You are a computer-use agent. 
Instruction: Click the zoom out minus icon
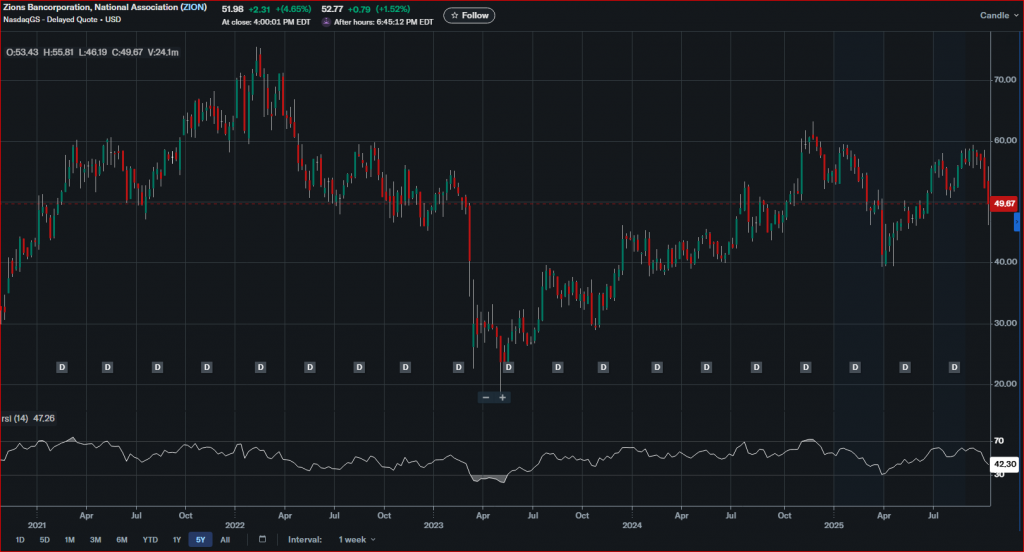[486, 397]
